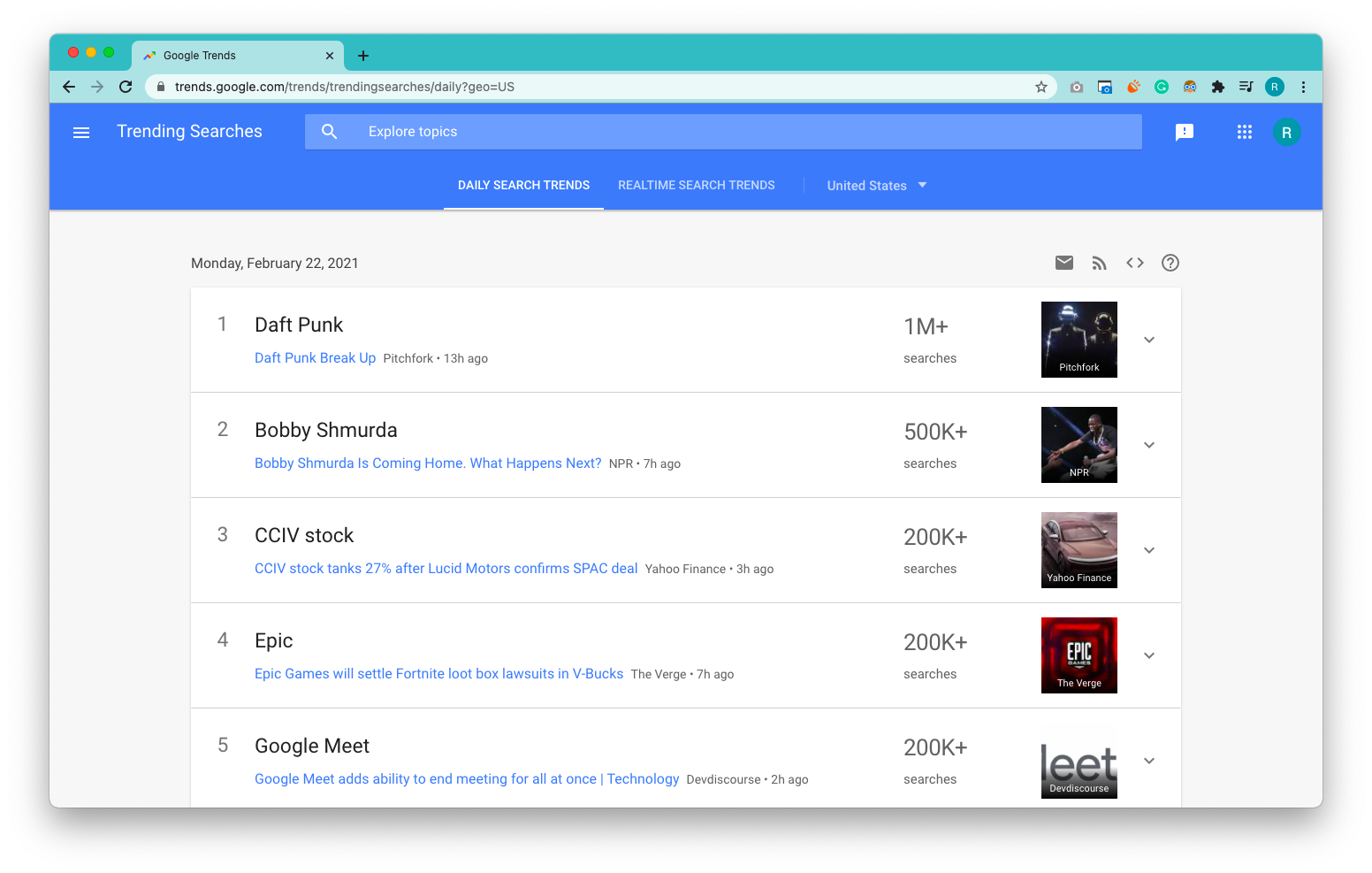Open the Yahoo Finance car thumbnail
Screen dimensions: 1372x873
point(1079,550)
